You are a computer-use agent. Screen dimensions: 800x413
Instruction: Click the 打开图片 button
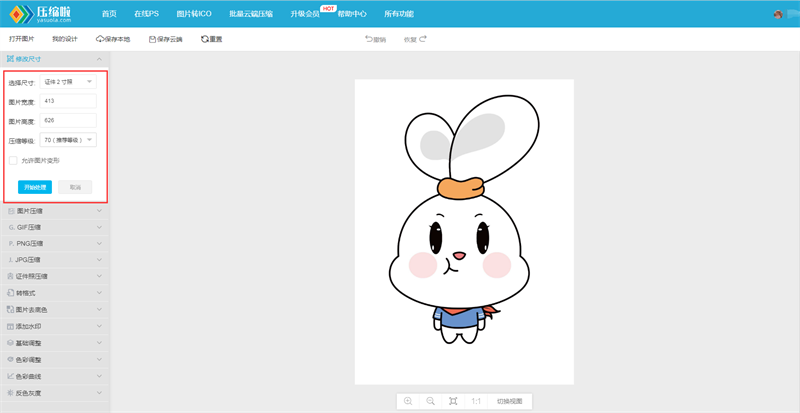pyautogui.click(x=21, y=39)
